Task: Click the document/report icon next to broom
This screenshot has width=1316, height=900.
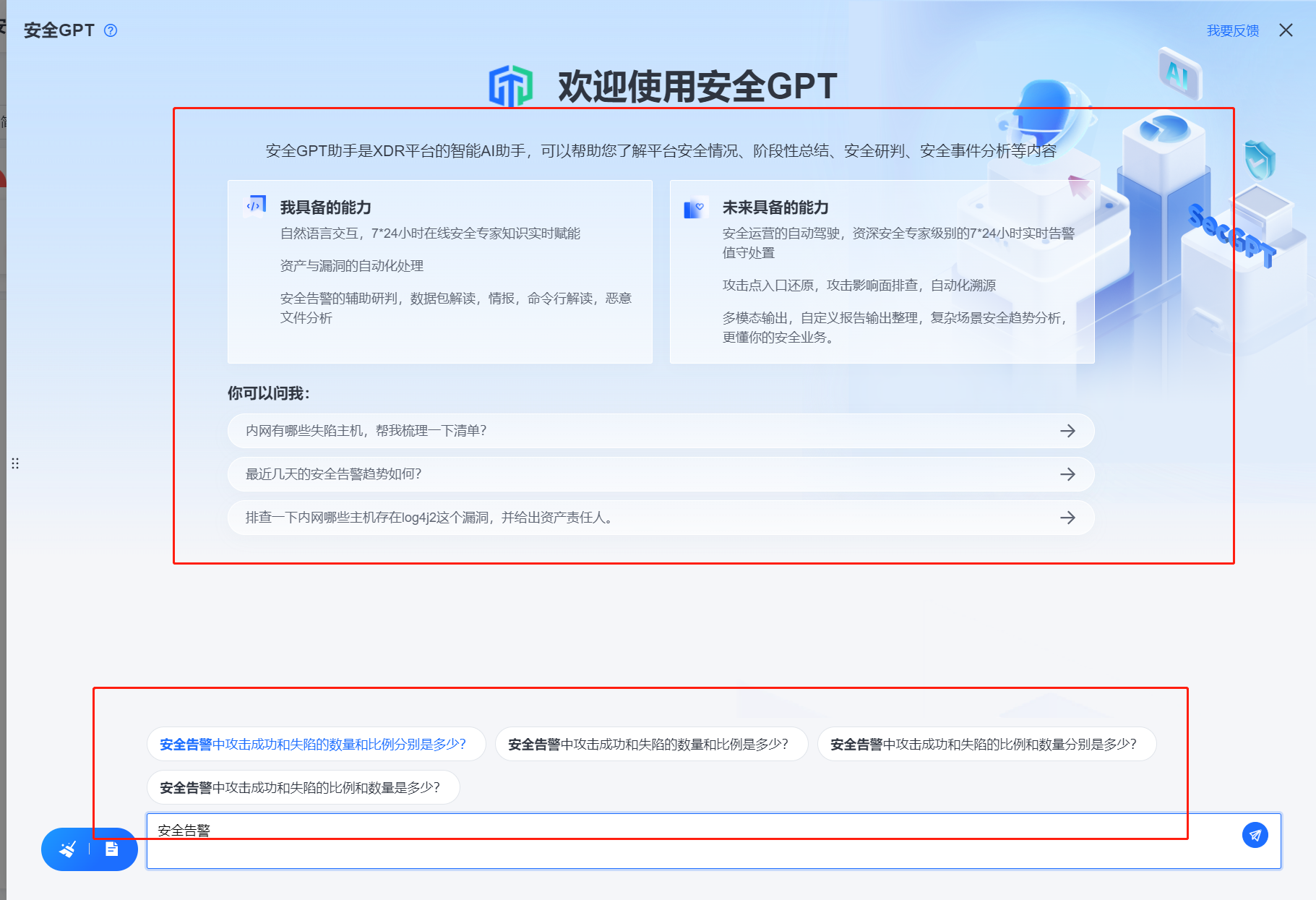Action: (x=112, y=849)
